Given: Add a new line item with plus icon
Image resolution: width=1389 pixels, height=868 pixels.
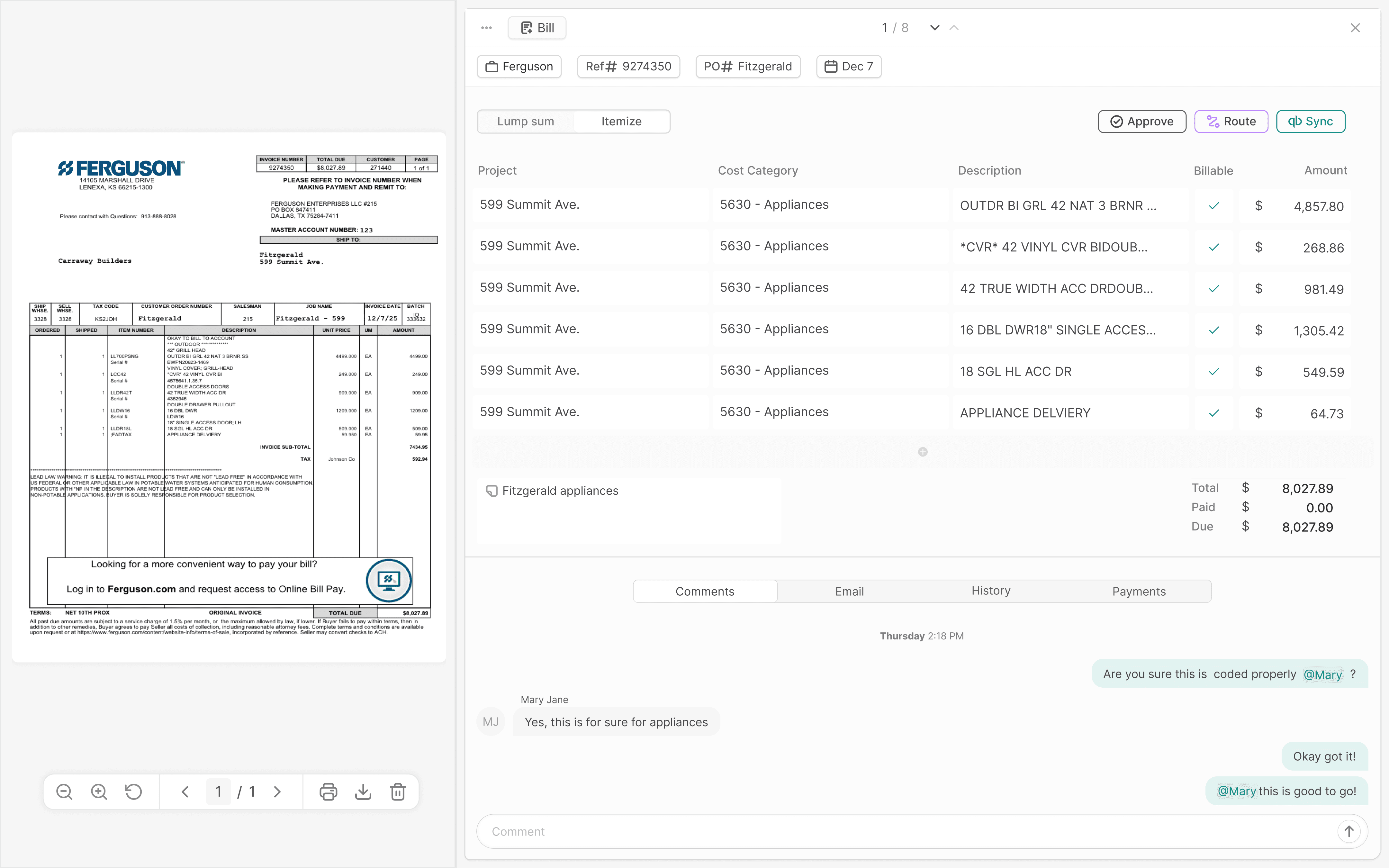Looking at the screenshot, I should [922, 452].
